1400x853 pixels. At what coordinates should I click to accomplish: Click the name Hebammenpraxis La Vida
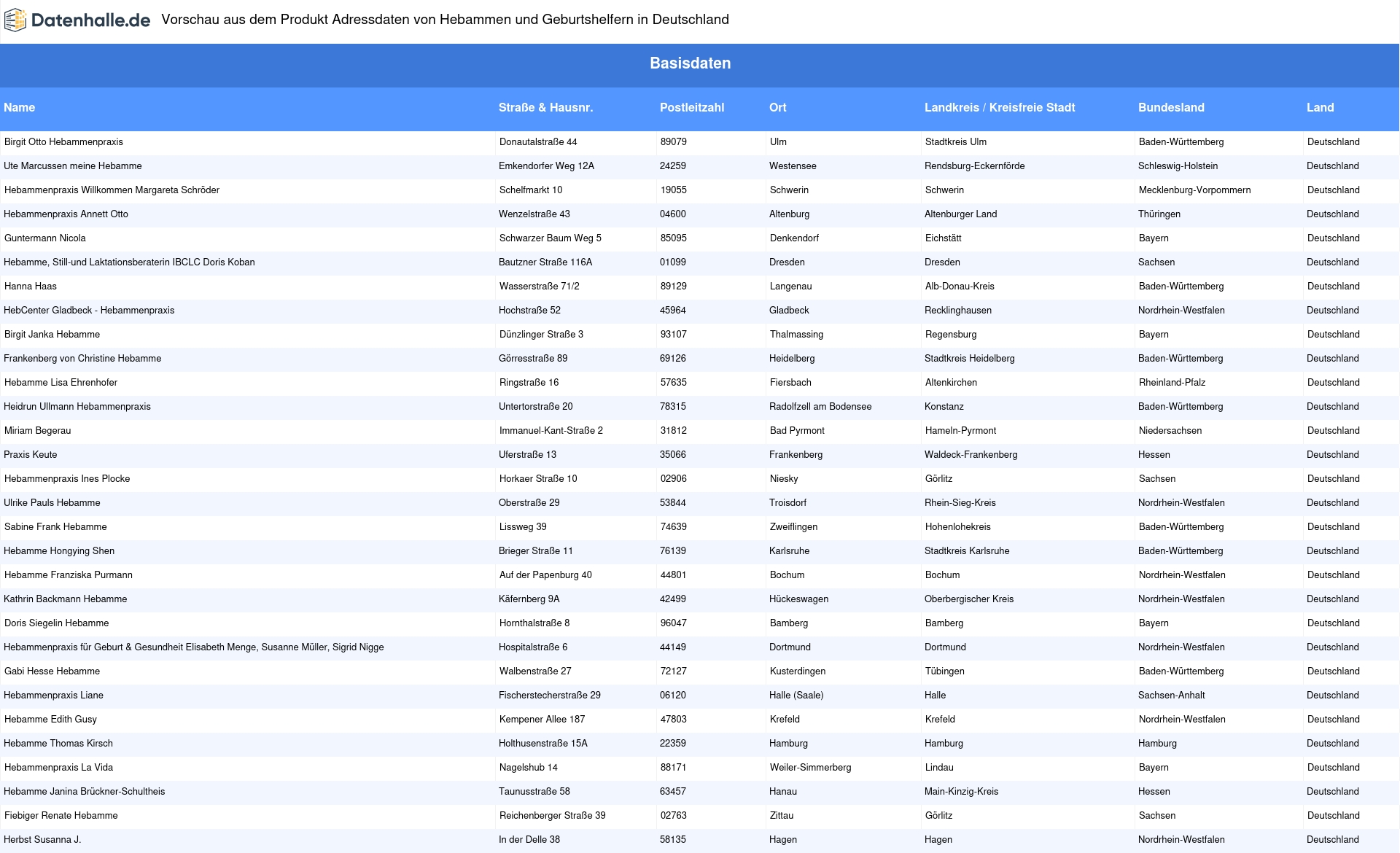[x=58, y=768]
